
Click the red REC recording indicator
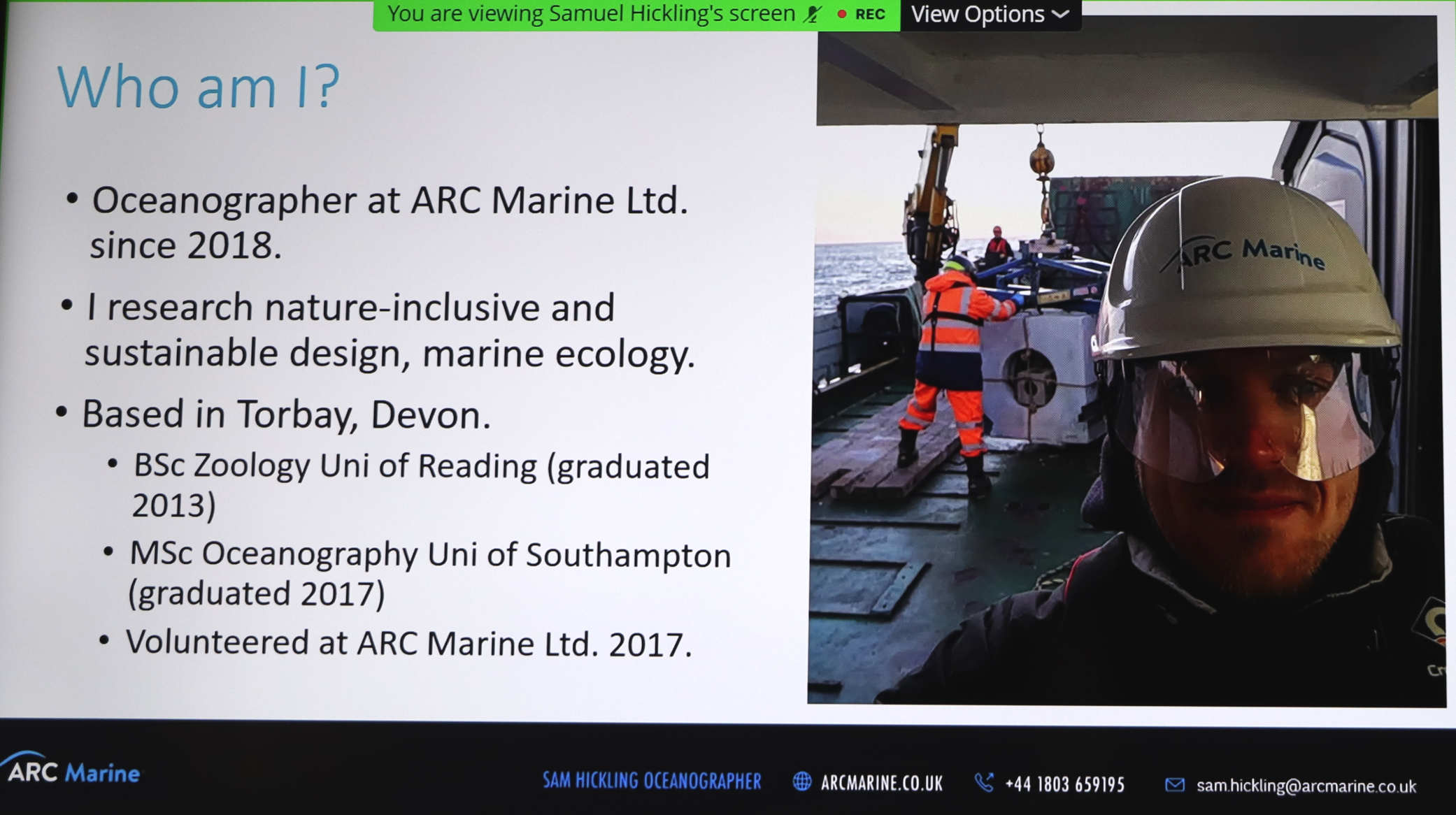[x=862, y=14]
